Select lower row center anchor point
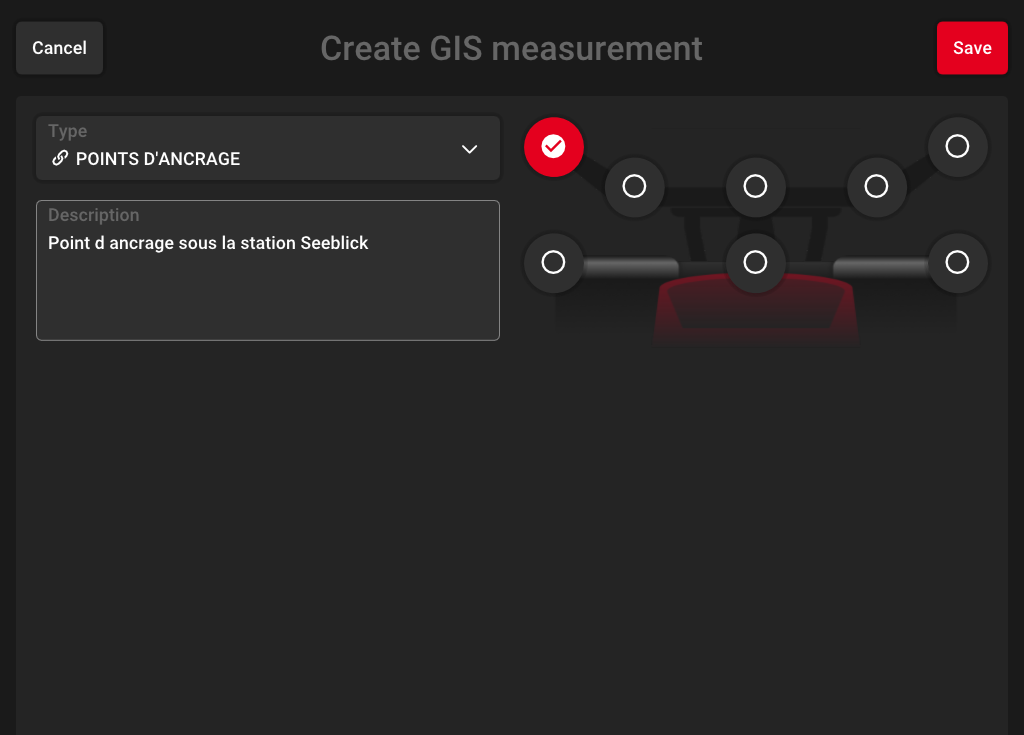This screenshot has height=735, width=1024. (x=755, y=263)
